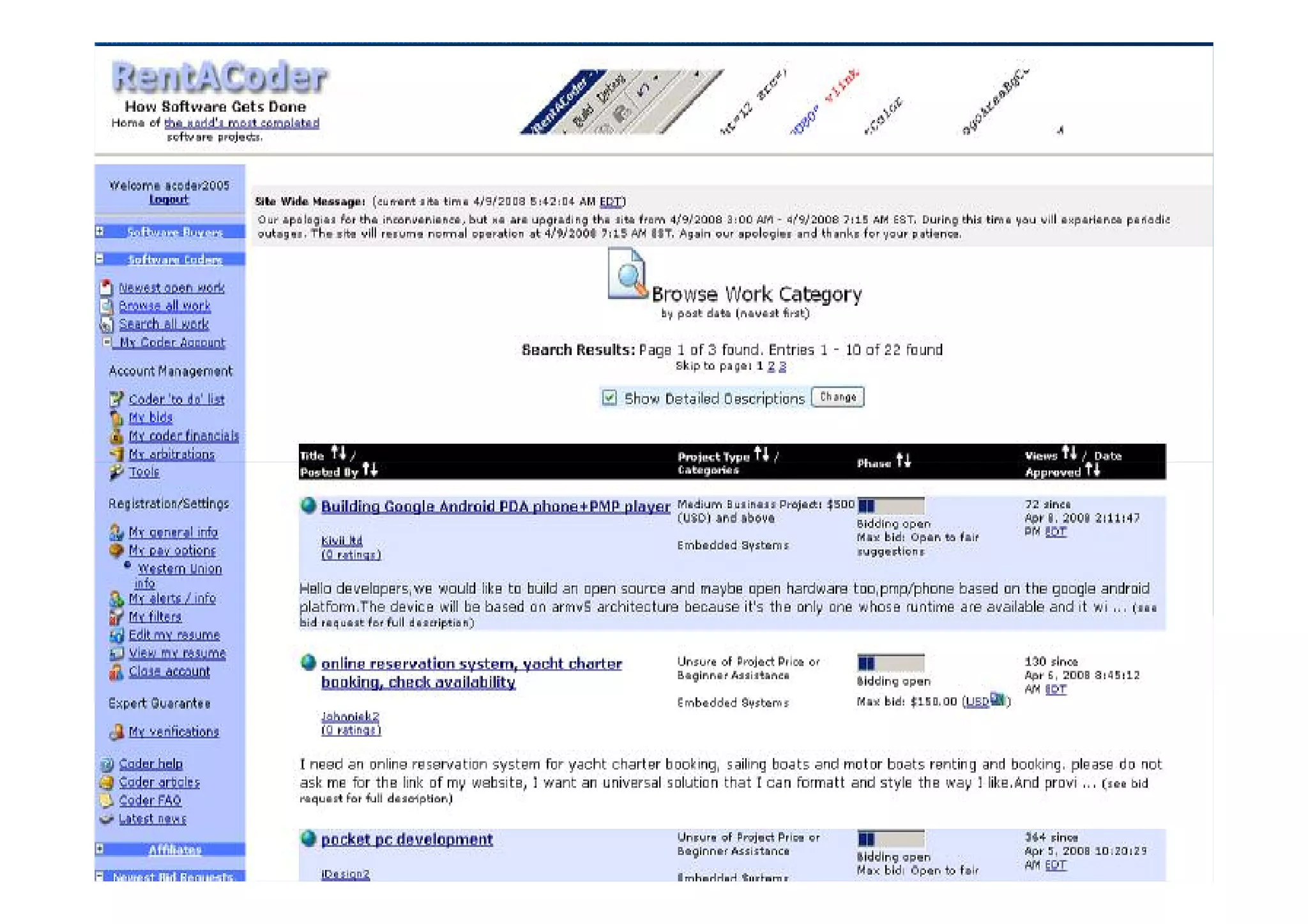Click the Coder FAQ icon
Image resolution: width=1308 pixels, height=924 pixels.
point(107,800)
